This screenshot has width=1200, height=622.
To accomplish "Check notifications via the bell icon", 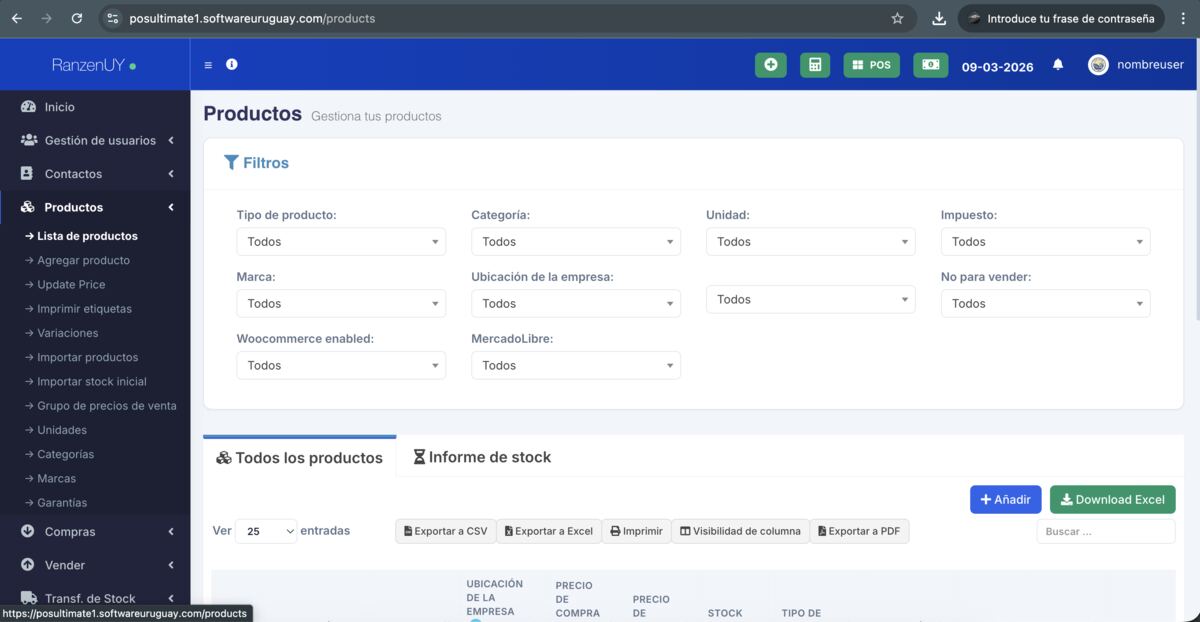I will (x=1057, y=63).
